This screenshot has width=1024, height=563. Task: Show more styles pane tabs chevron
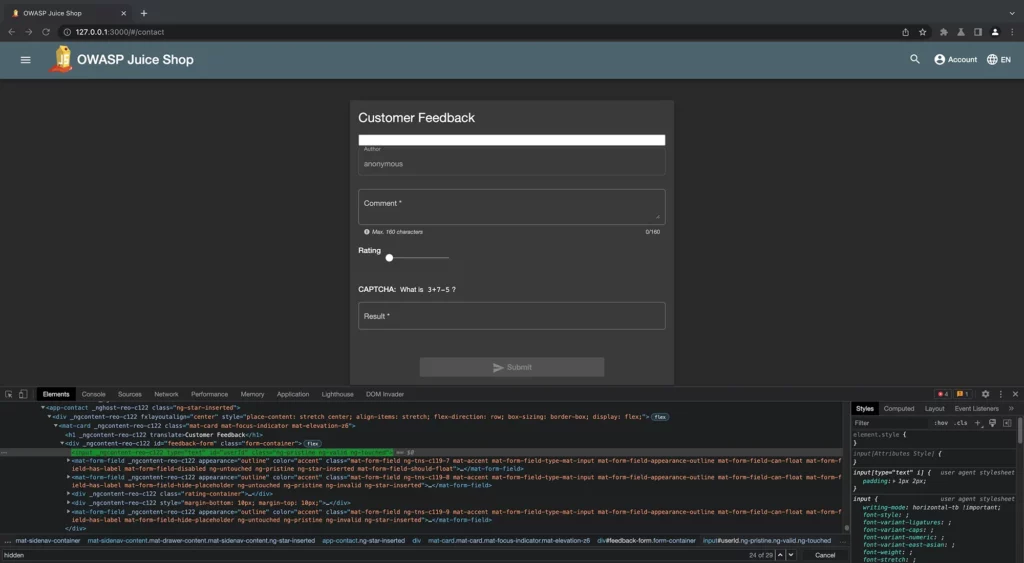[x=1011, y=408]
